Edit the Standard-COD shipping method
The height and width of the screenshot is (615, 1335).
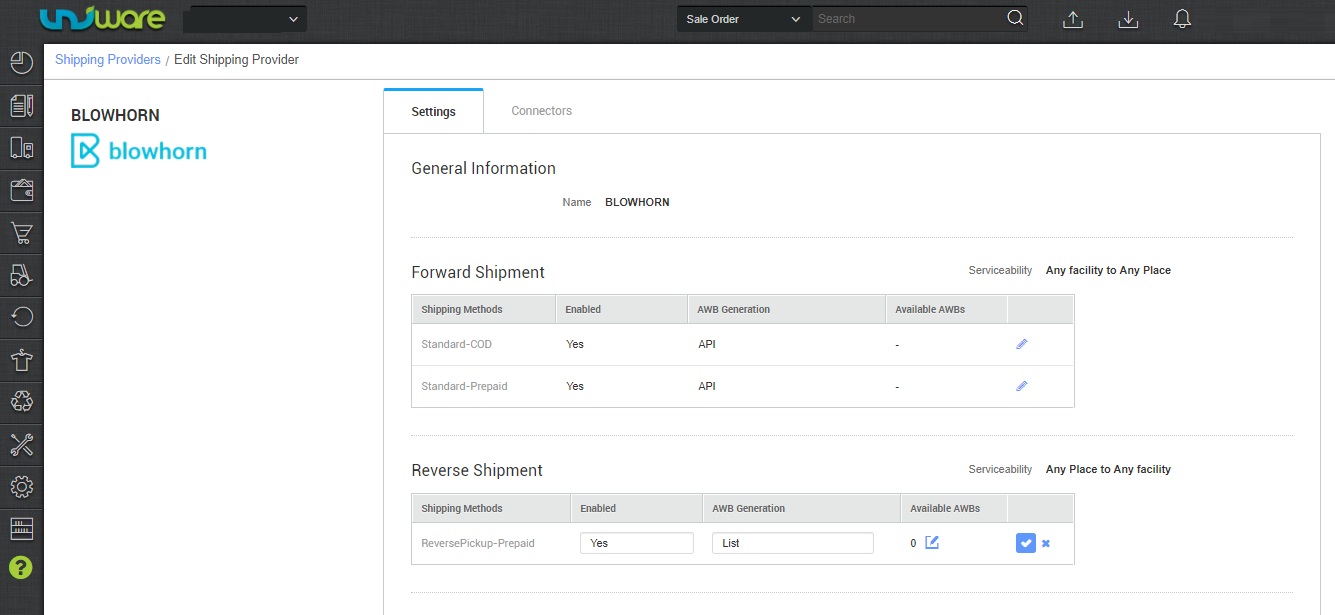point(1021,344)
